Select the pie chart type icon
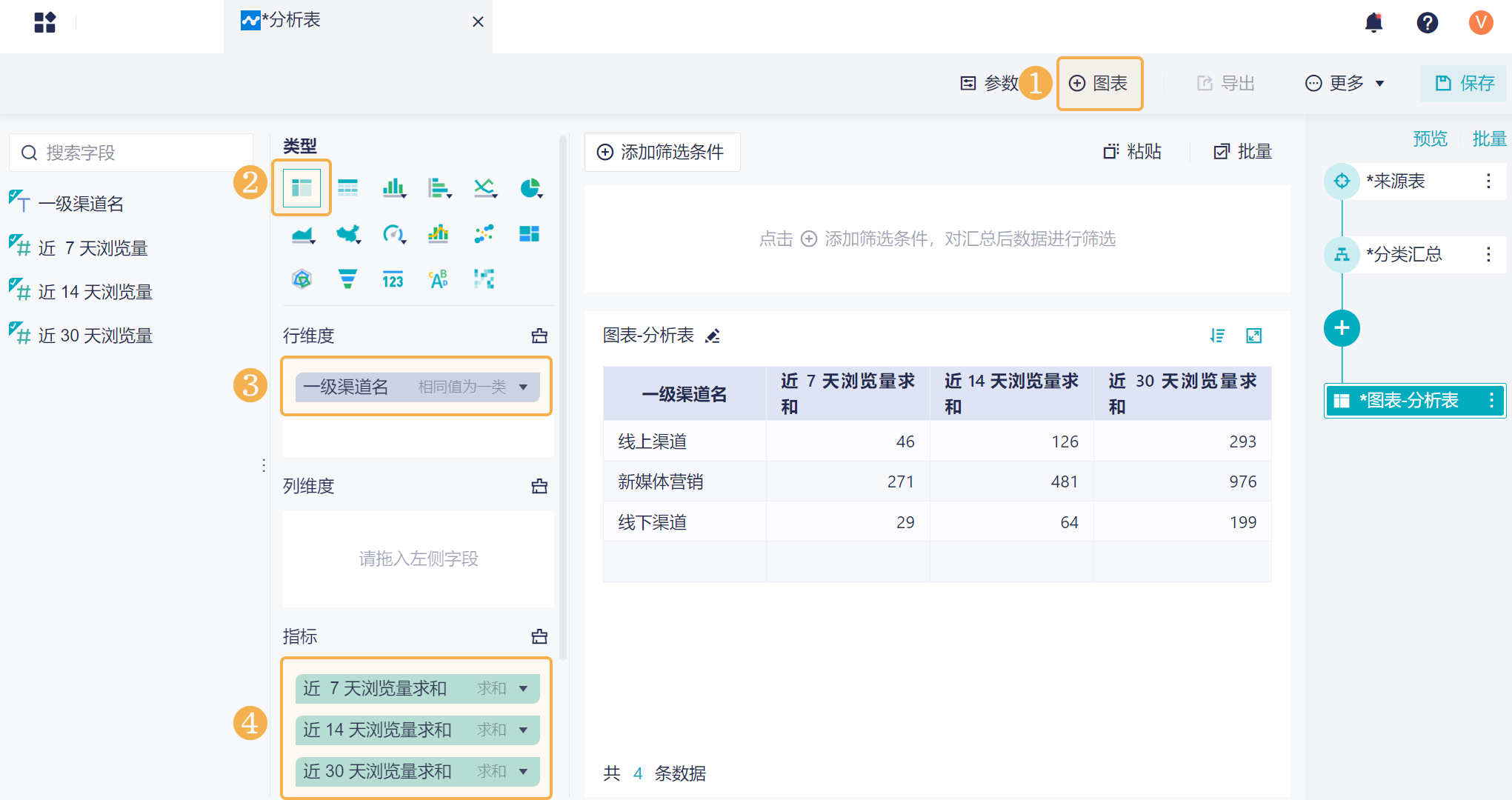The width and height of the screenshot is (1512, 800). [x=530, y=188]
